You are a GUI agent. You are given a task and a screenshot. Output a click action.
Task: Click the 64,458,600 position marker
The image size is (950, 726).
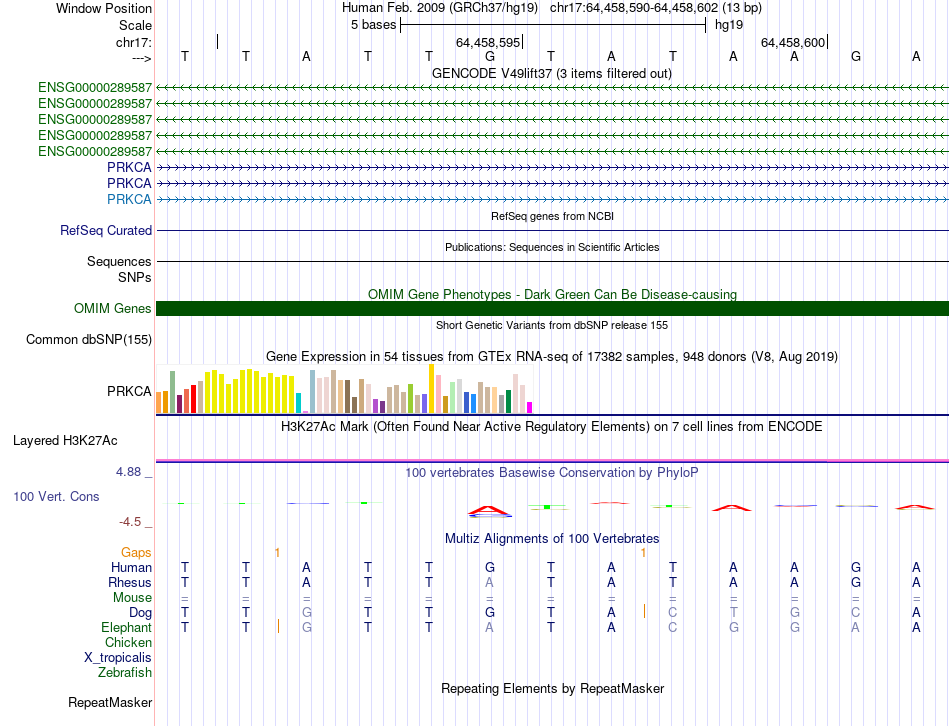(x=793, y=42)
